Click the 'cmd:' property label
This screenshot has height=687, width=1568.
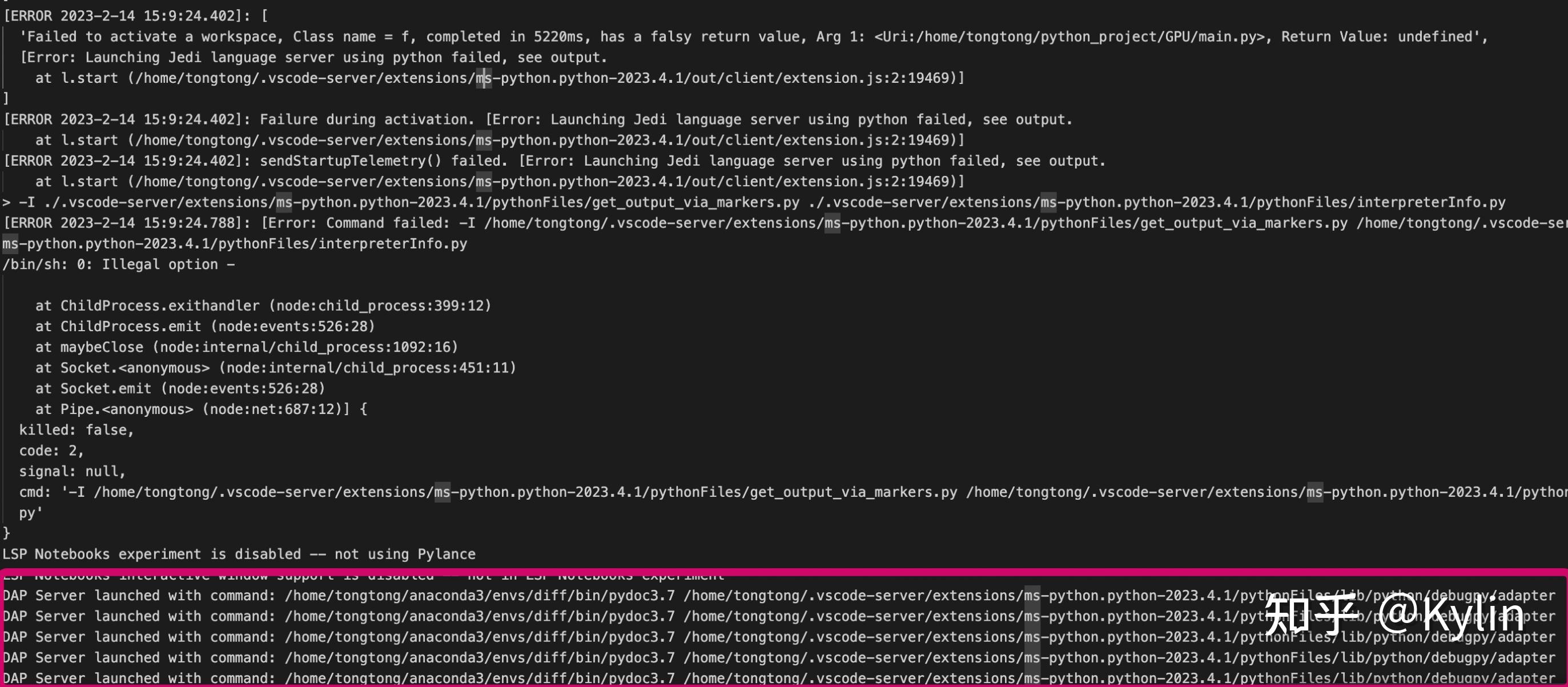(x=35, y=492)
